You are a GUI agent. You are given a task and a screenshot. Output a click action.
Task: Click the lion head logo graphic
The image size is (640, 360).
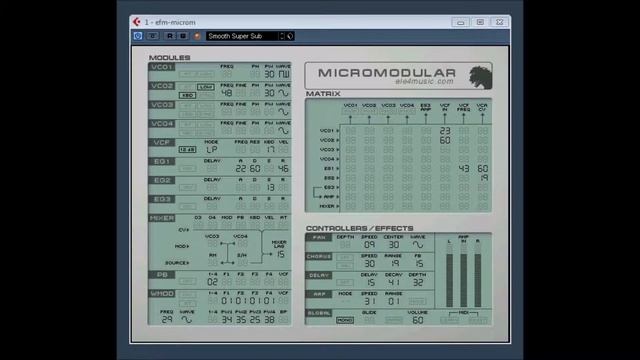click(x=480, y=76)
